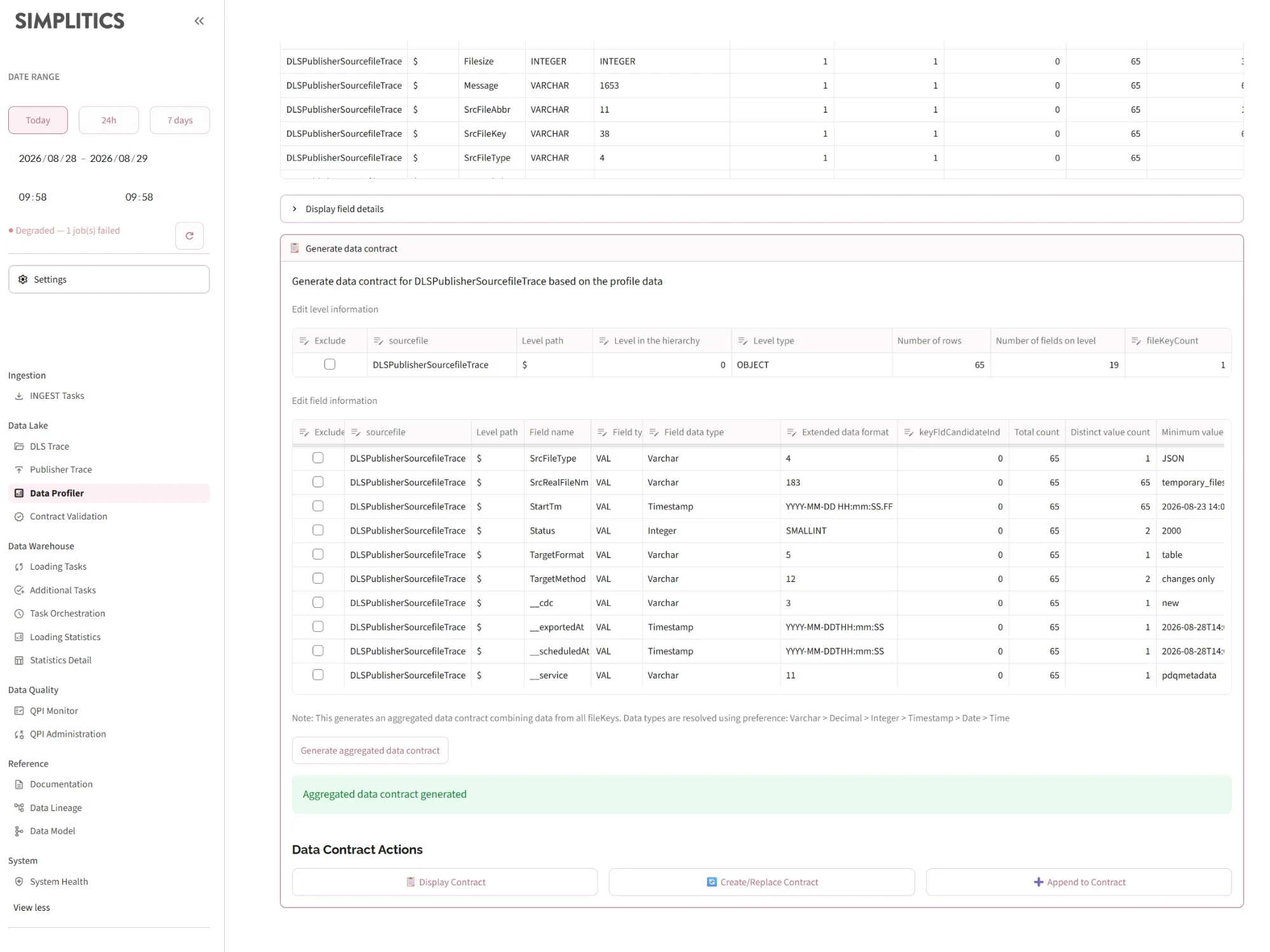Click the Display Contract button

(444, 882)
